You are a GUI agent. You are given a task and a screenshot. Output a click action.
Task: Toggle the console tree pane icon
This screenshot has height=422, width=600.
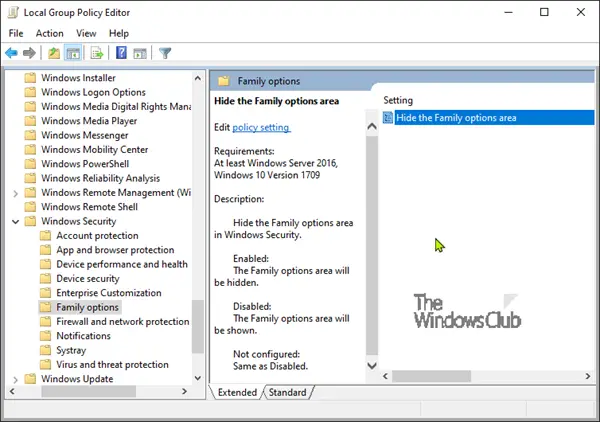(73, 53)
